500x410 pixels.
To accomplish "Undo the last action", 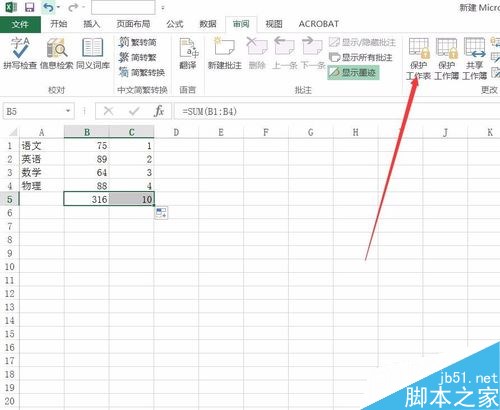I will coord(48,7).
